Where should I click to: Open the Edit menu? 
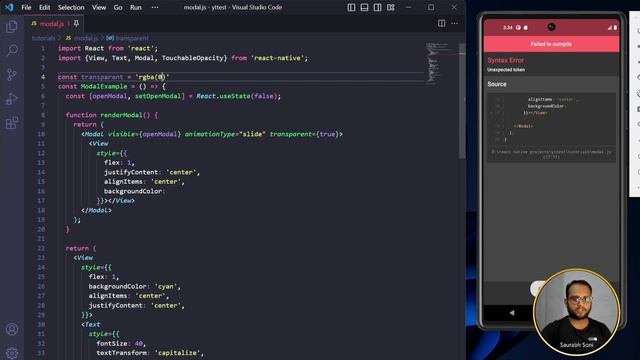[x=44, y=7]
